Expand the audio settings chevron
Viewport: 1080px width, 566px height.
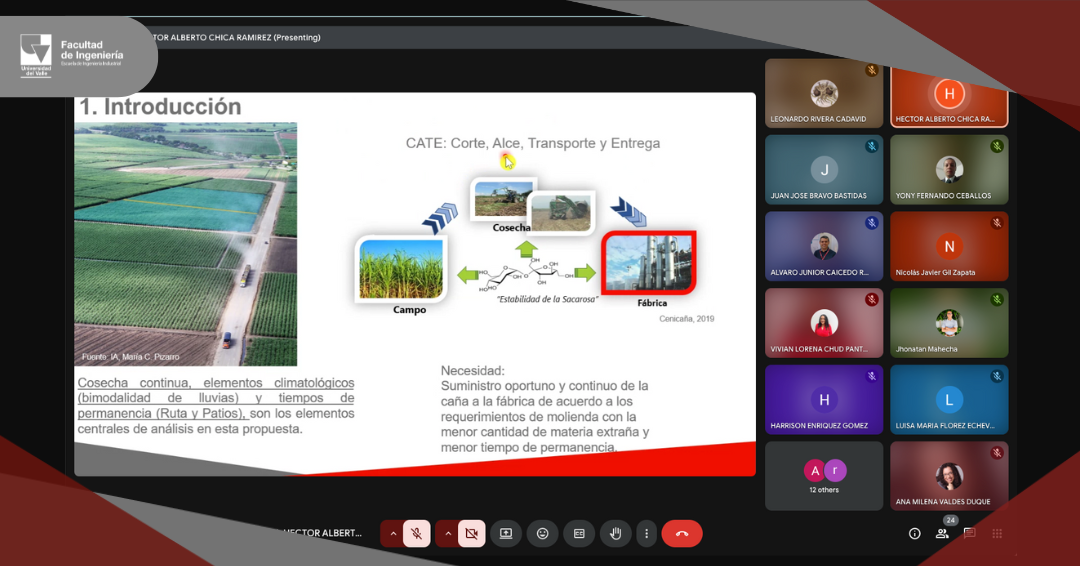392,534
